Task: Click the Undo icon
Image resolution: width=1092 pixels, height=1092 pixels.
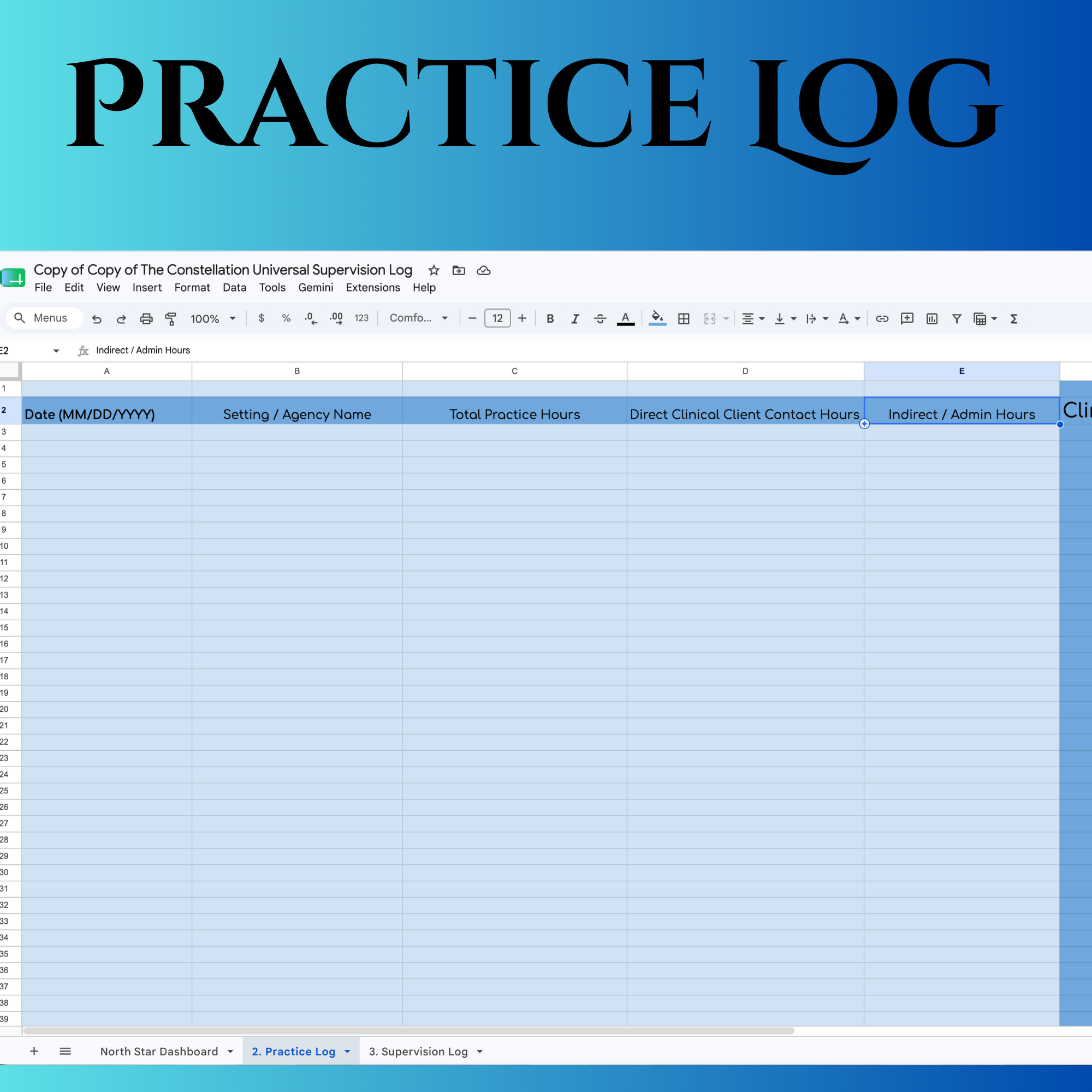Action: (x=97, y=319)
